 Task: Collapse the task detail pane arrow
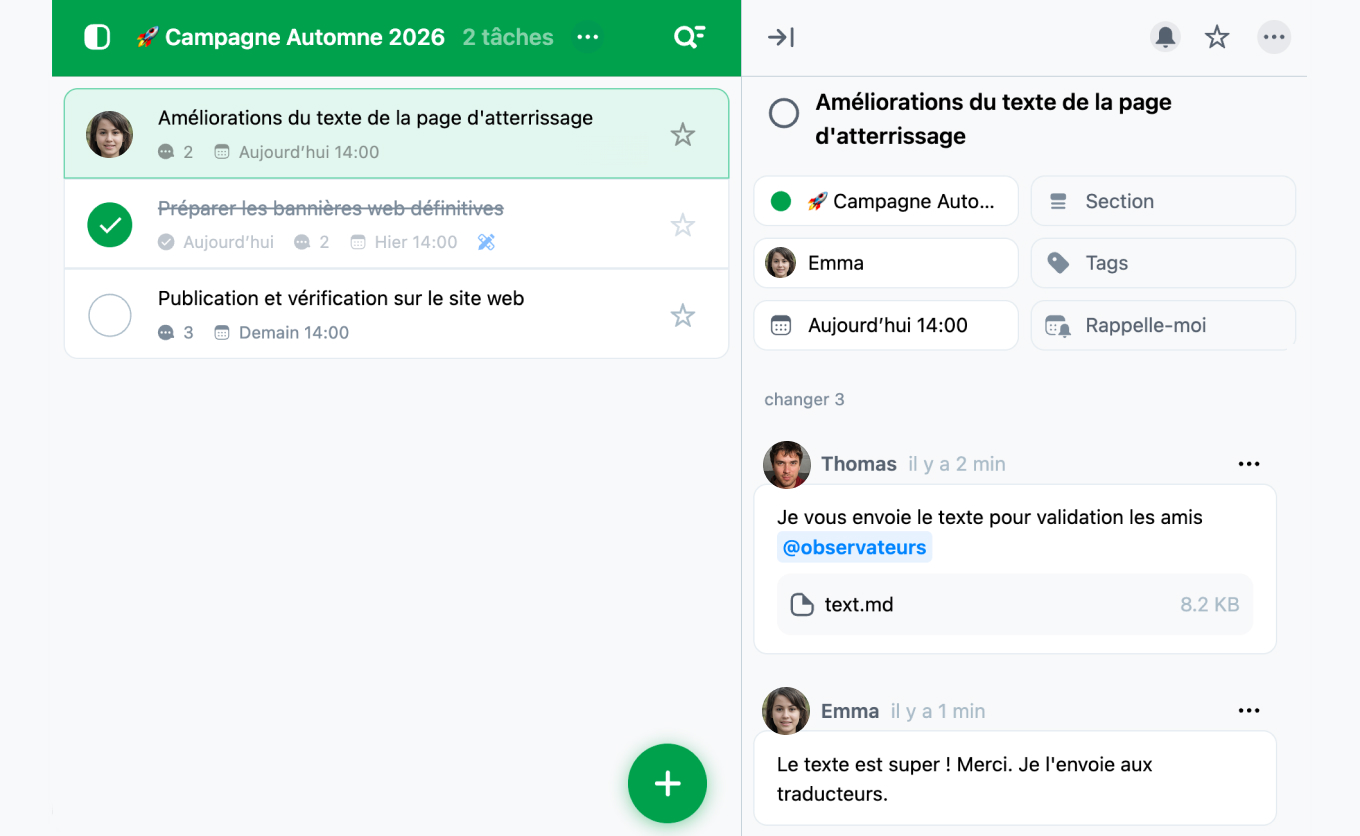point(780,38)
